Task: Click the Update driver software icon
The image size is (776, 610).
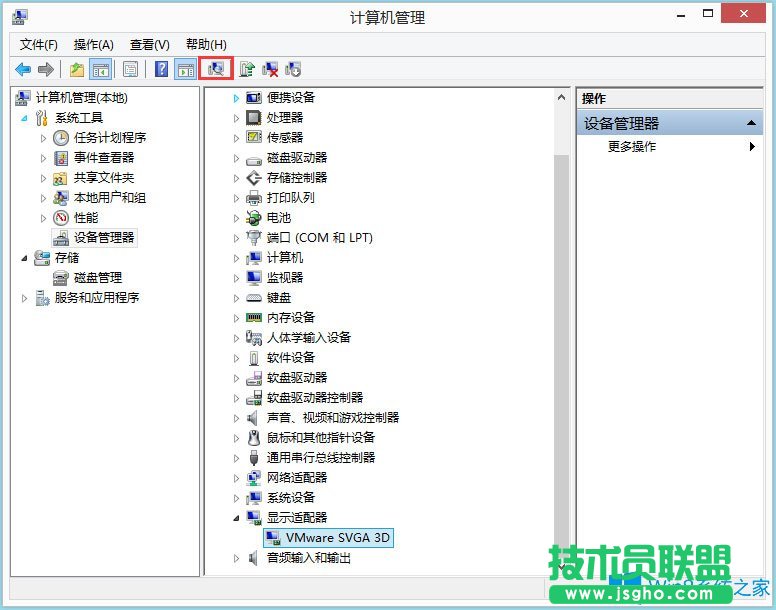Action: [246, 69]
